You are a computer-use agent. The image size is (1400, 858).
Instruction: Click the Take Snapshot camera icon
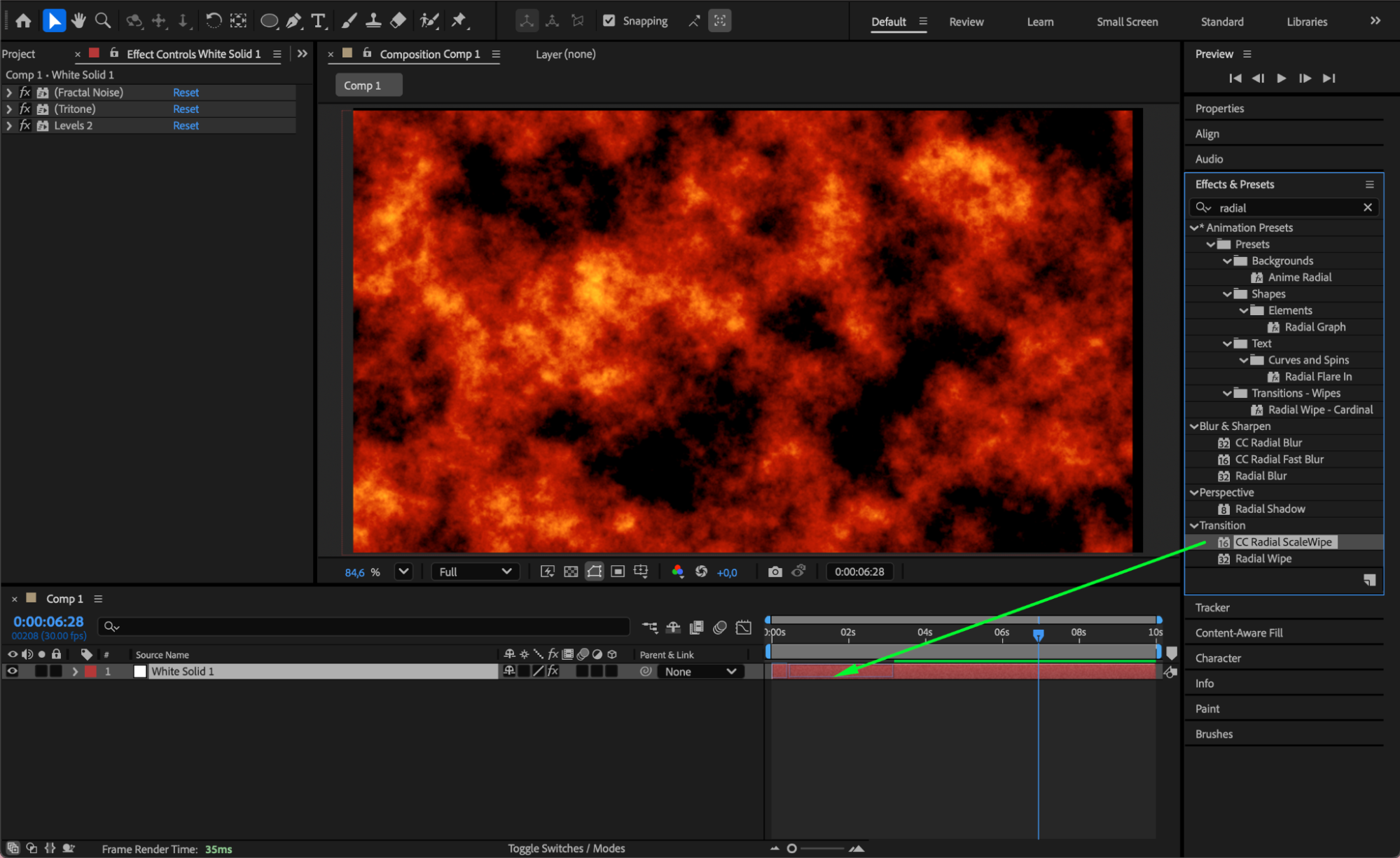(775, 572)
